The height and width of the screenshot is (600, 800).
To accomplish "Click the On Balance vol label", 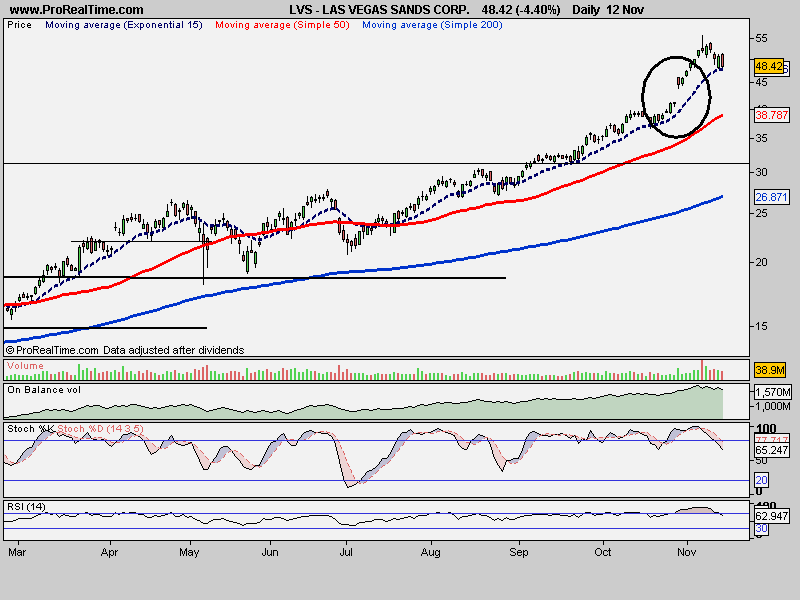I will point(44,390).
